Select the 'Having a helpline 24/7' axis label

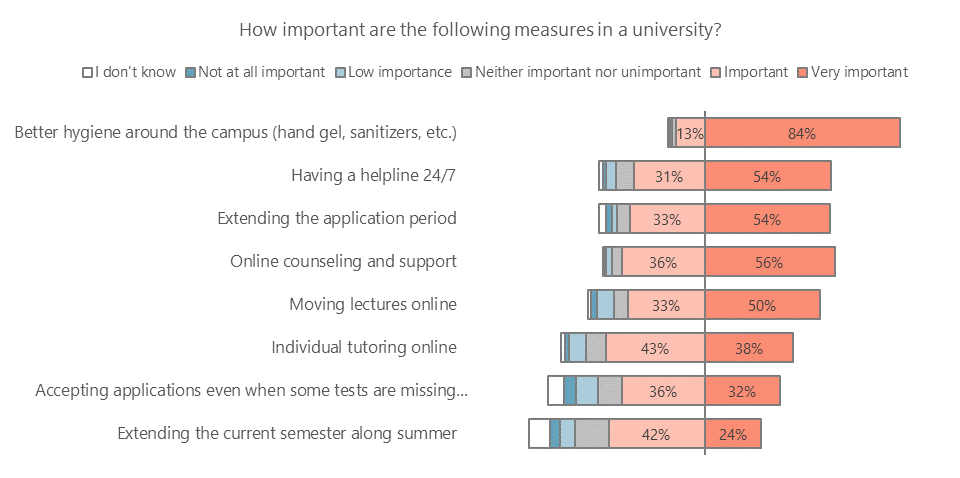[373, 176]
